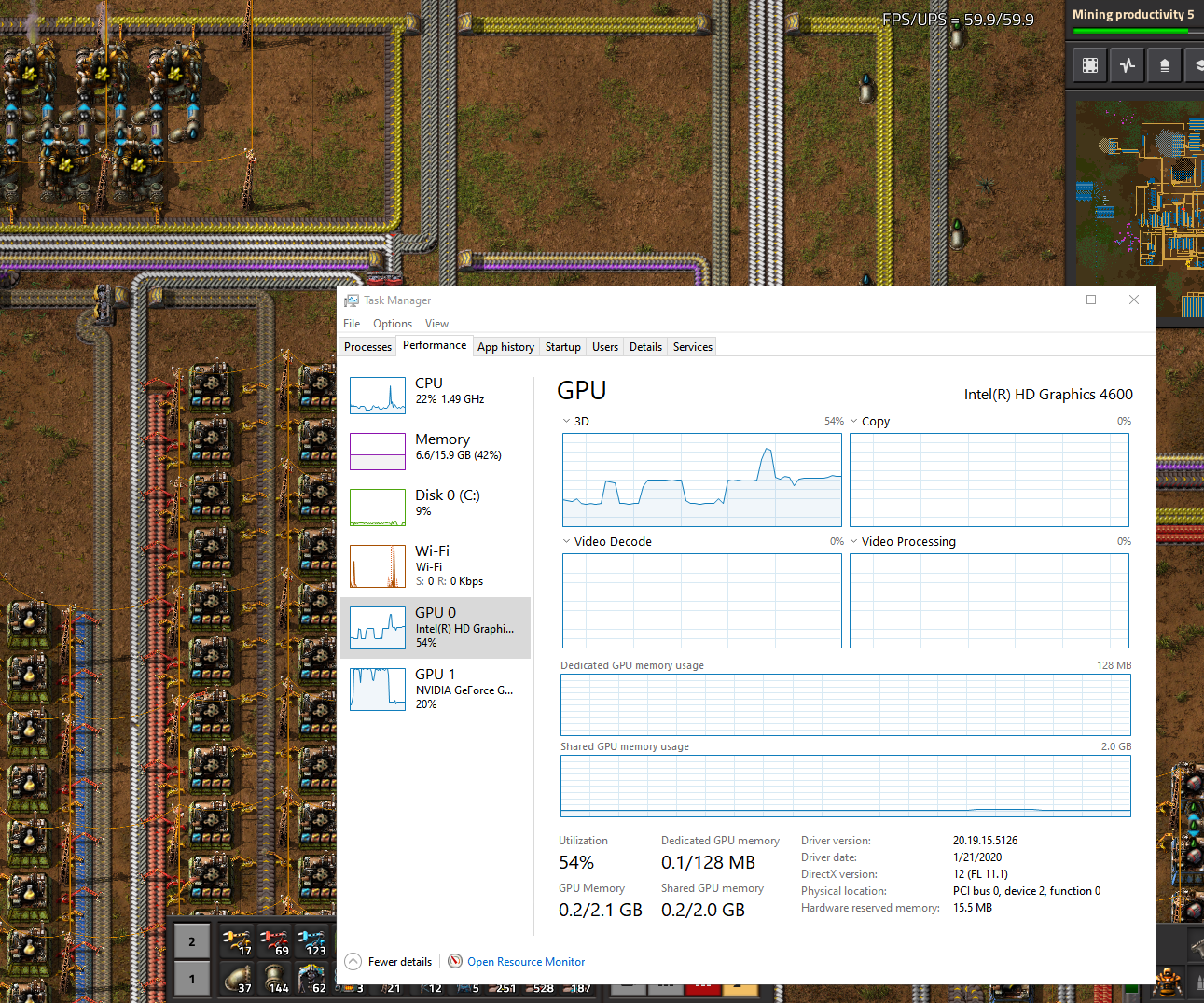Image resolution: width=1204 pixels, height=1003 pixels.
Task: Click the Mining productivity 5 research progress bar
Action: click(x=1138, y=31)
